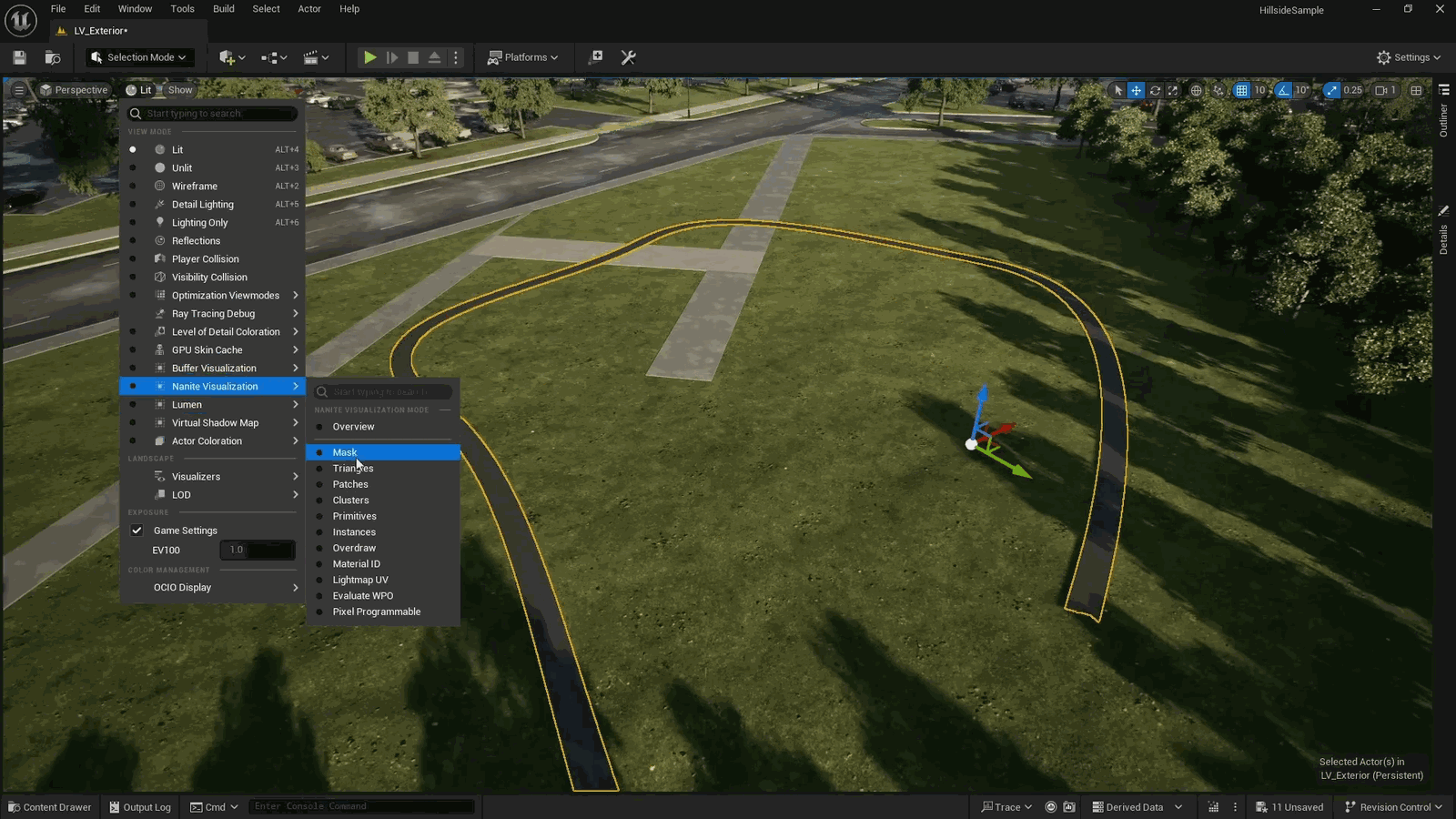Image resolution: width=1456 pixels, height=819 pixels.
Task: Select the Wireframe view mode
Action: click(x=212, y=187)
